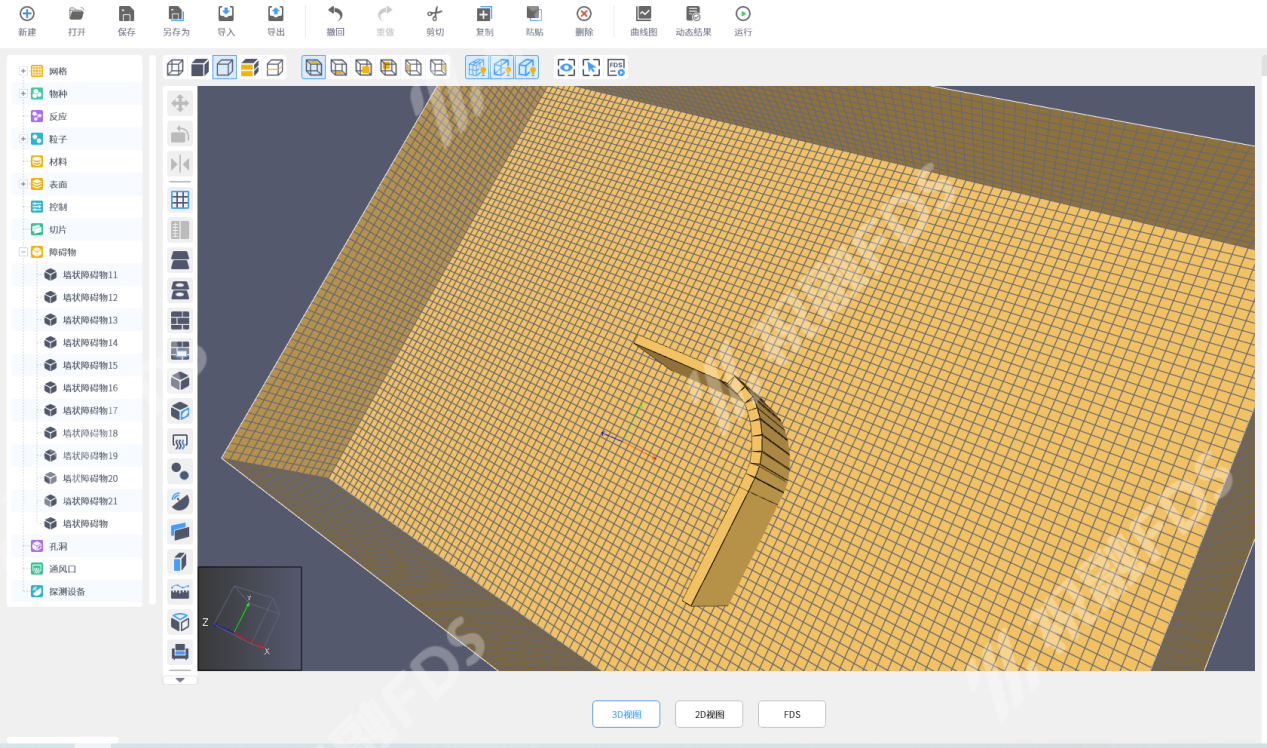The width and height of the screenshot is (1267, 748).
Task: Select the grid mesh tool in vertical toolbar
Action: (180, 200)
